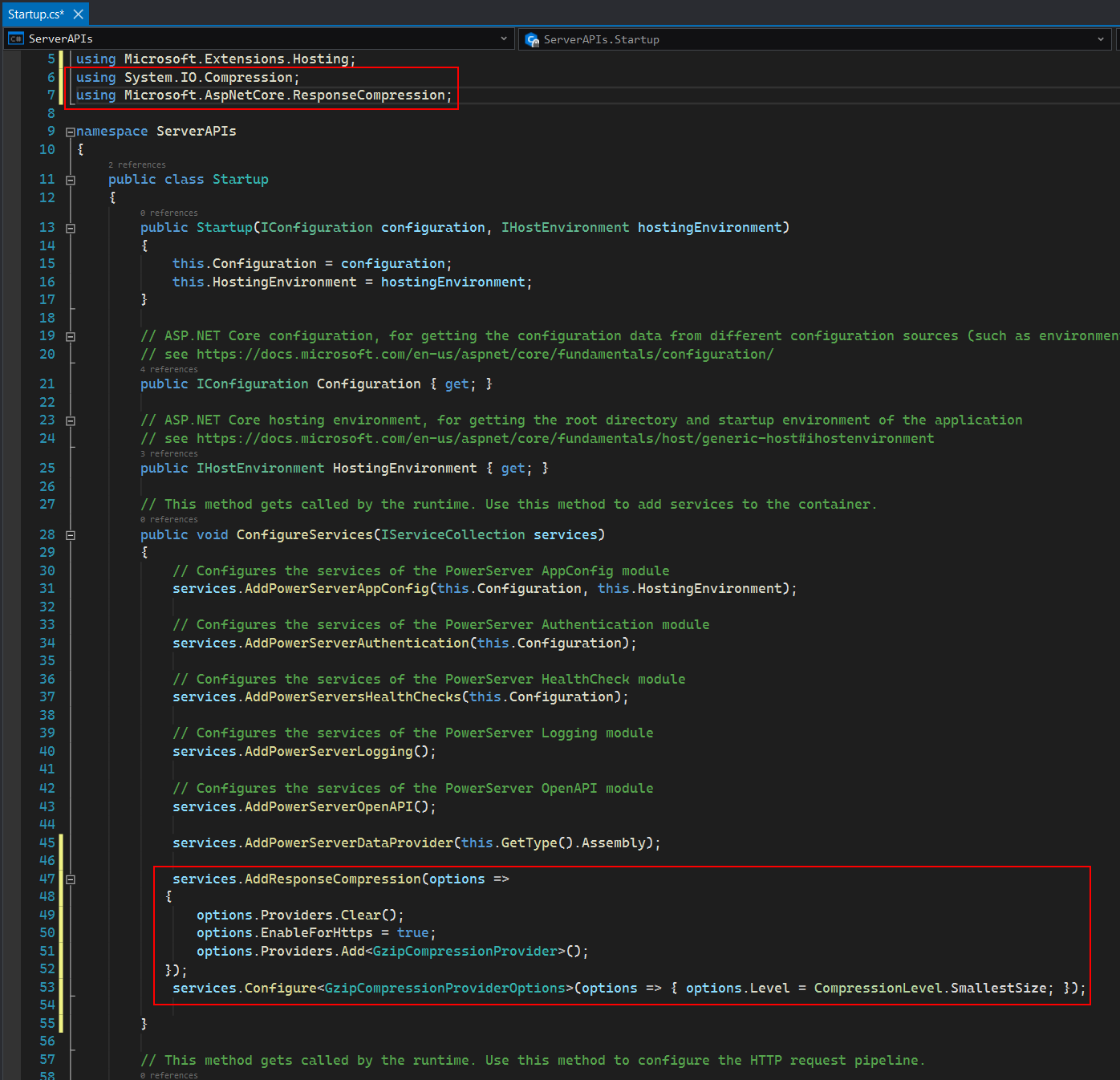This screenshot has width=1120, height=1080.
Task: Collapse the AddResponseCompression lambda on line 47
Action: coord(70,879)
